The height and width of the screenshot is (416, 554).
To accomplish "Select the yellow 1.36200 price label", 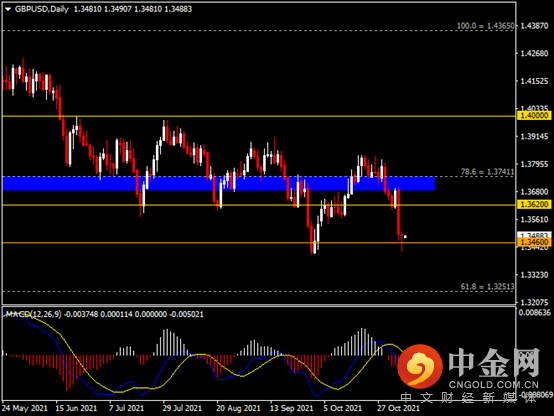I will [534, 204].
